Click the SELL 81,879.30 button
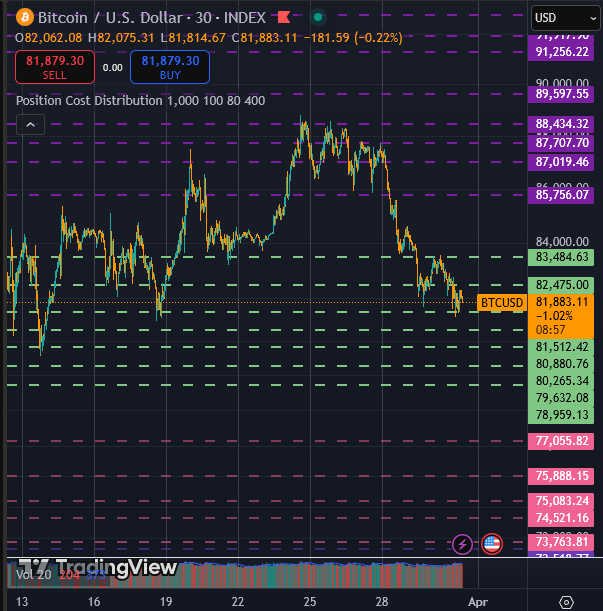This screenshot has width=603, height=611. tap(55, 67)
